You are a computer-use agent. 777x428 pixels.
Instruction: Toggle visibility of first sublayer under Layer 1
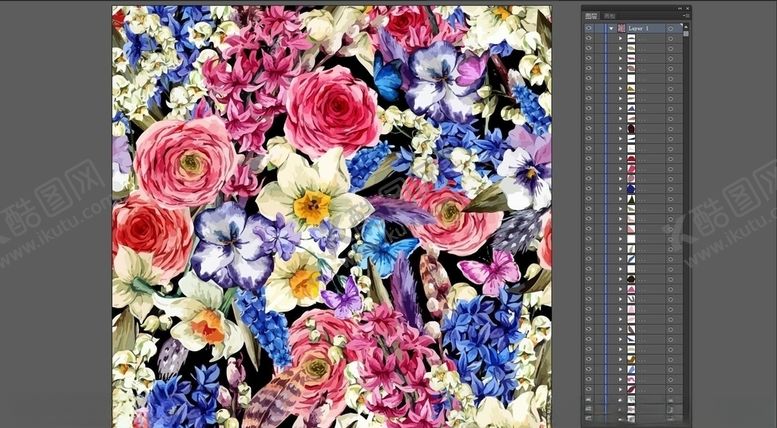pyautogui.click(x=589, y=38)
